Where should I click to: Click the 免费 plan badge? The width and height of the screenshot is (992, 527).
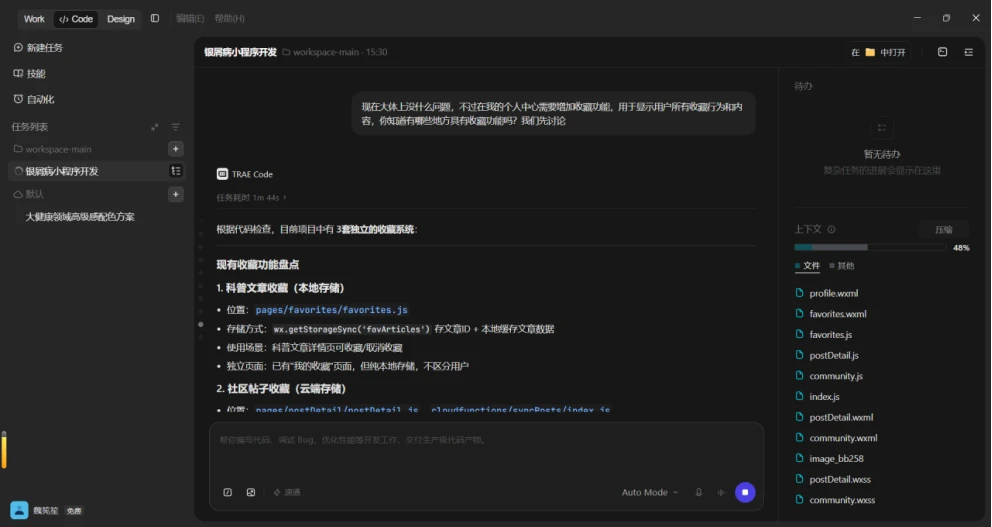tap(74, 511)
